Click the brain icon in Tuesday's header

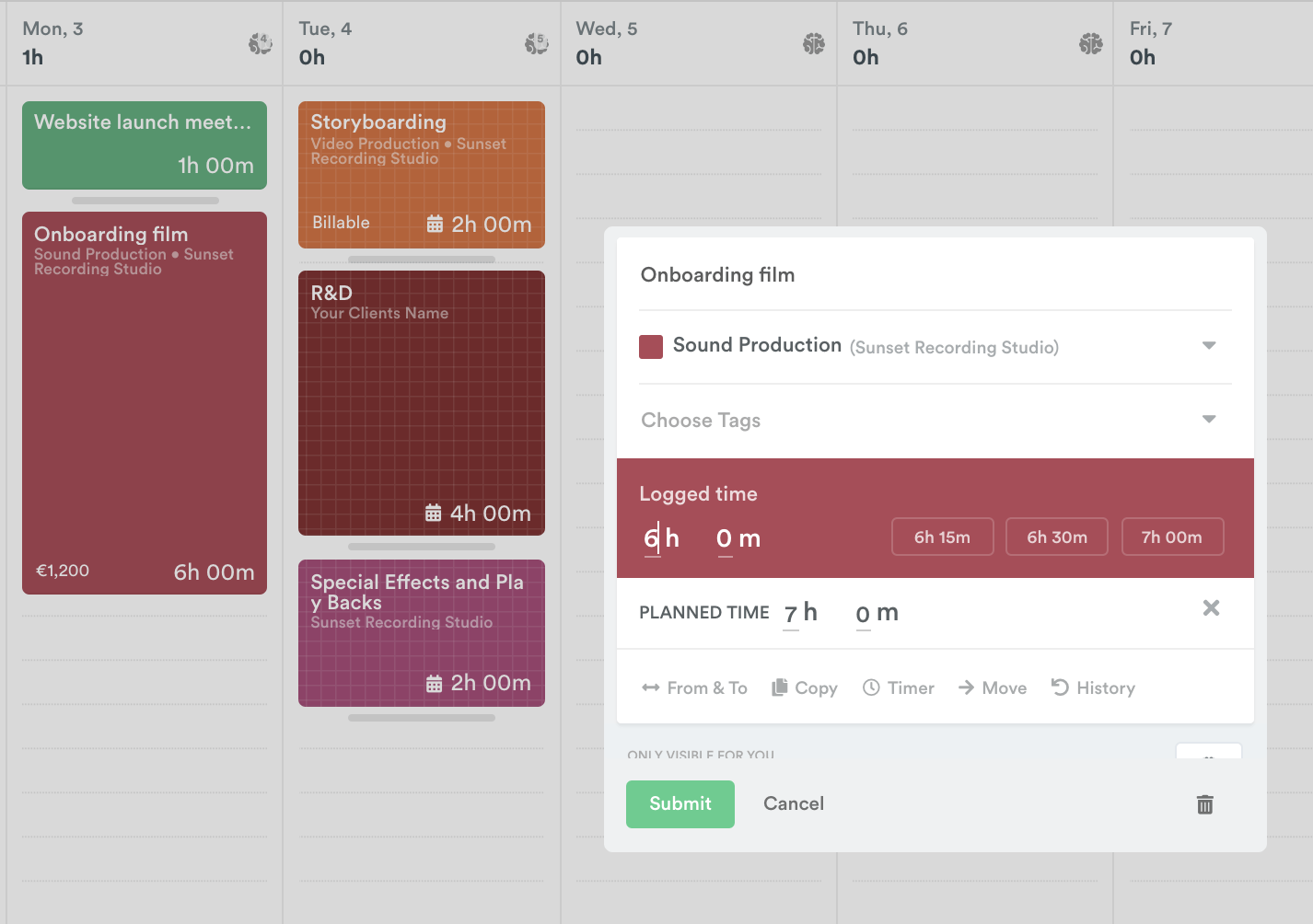(x=536, y=43)
